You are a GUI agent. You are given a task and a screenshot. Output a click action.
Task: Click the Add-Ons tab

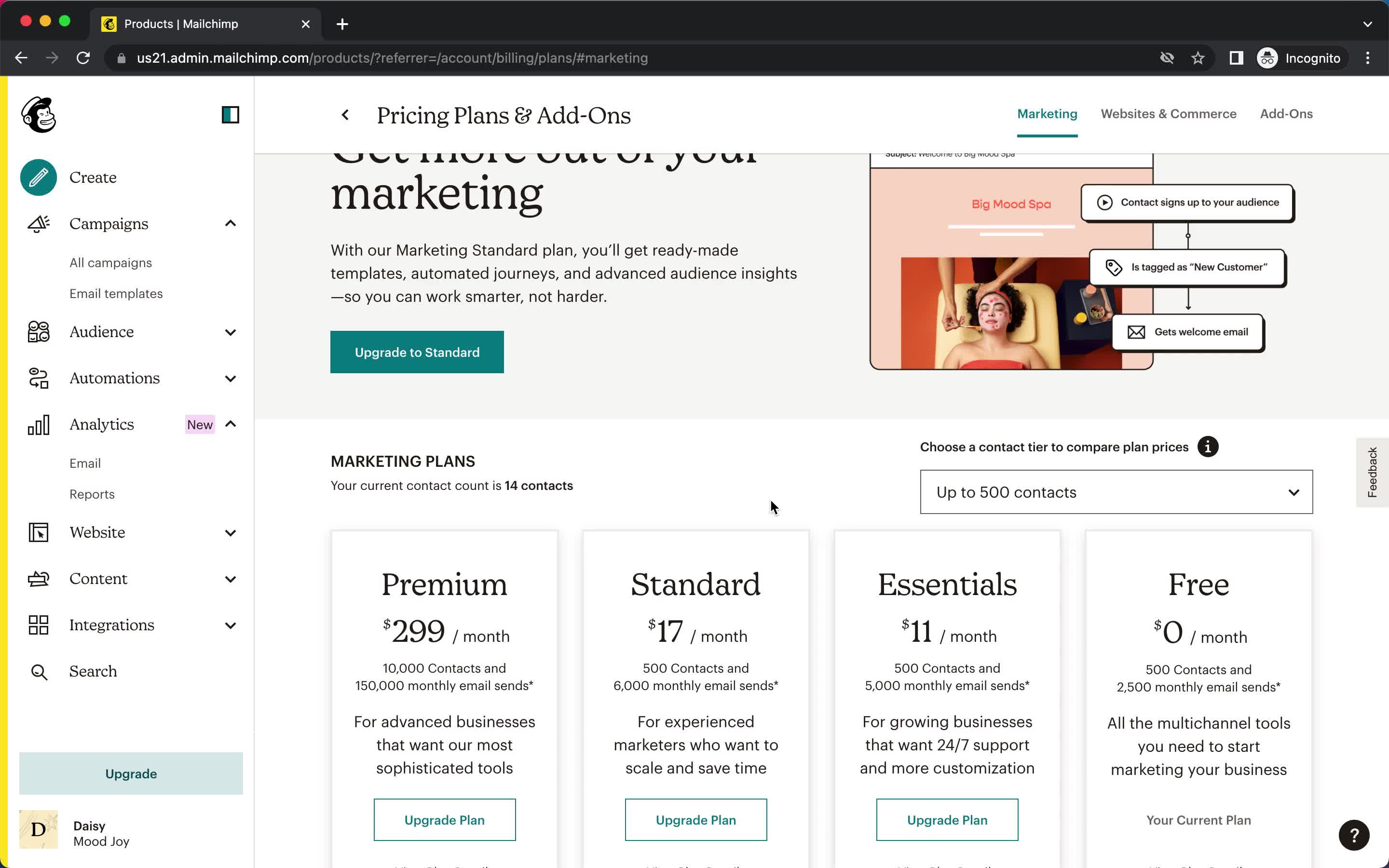click(x=1286, y=113)
